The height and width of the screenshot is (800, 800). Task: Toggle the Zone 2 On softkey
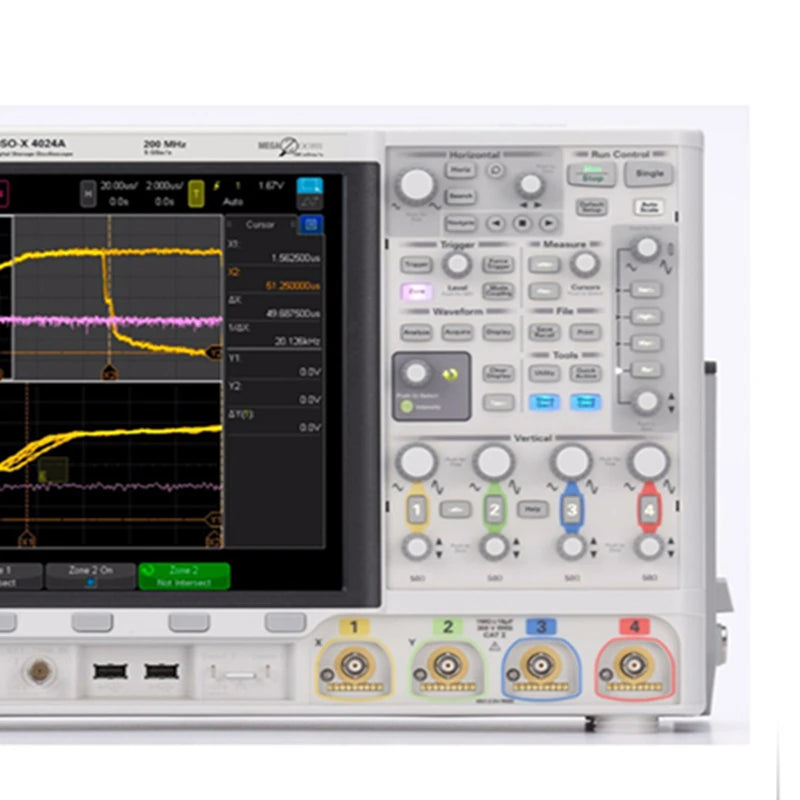[x=91, y=577]
